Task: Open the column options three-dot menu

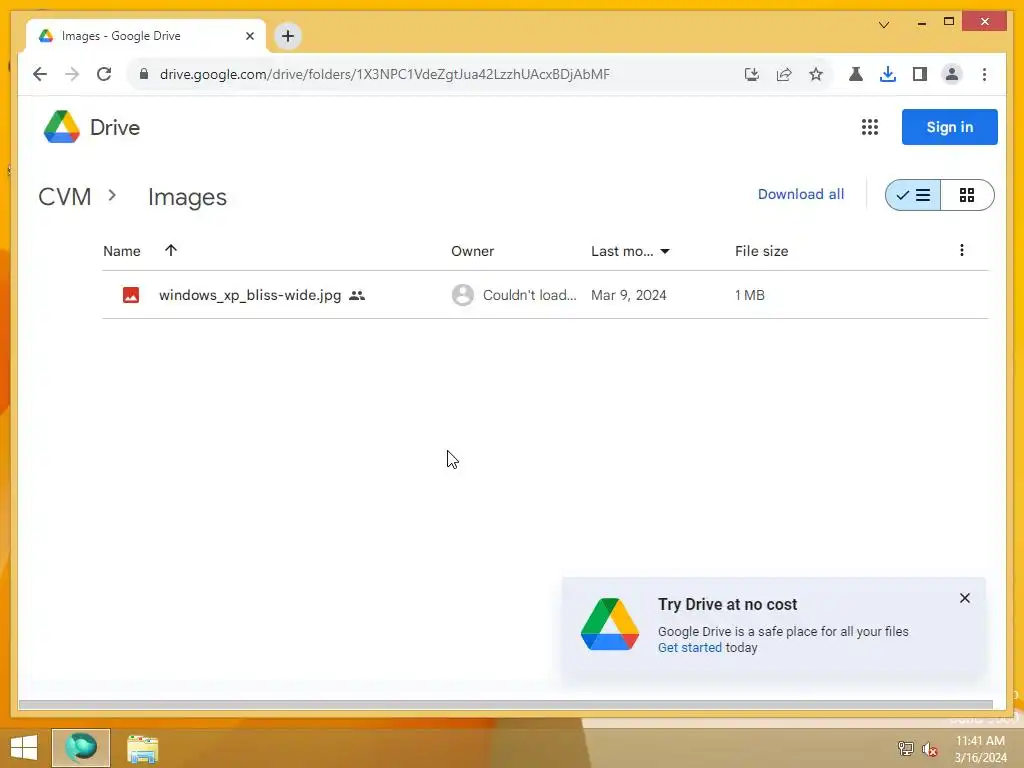Action: pyautogui.click(x=961, y=250)
